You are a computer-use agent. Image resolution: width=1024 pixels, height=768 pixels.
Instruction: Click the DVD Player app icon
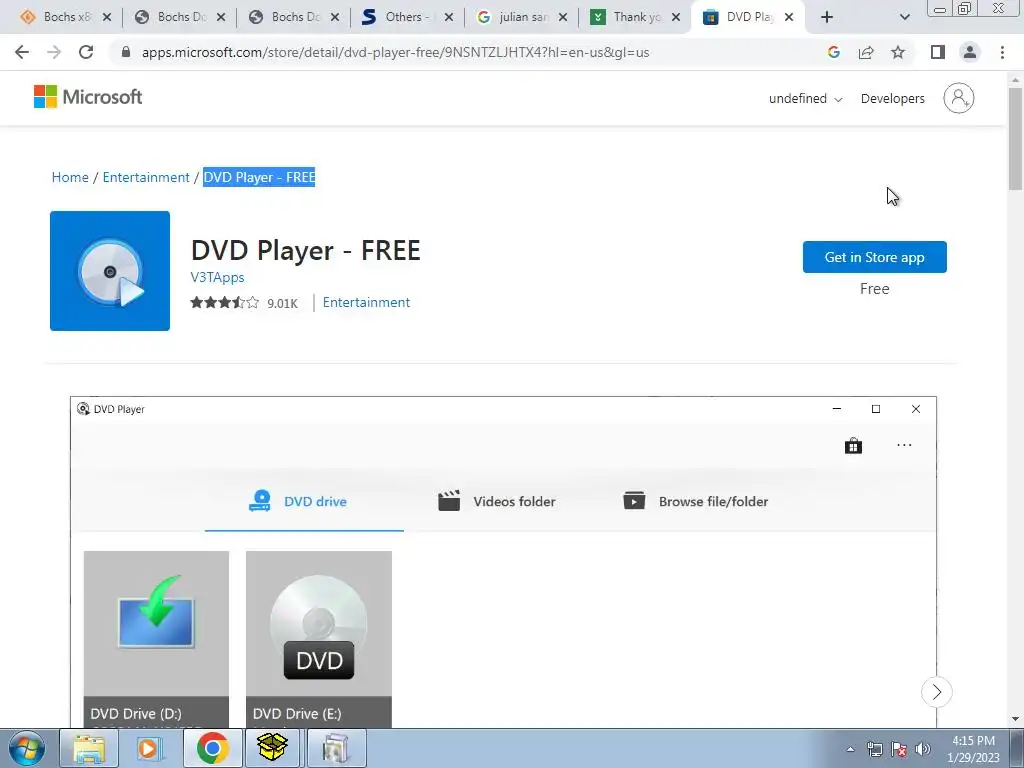pyautogui.click(x=110, y=271)
